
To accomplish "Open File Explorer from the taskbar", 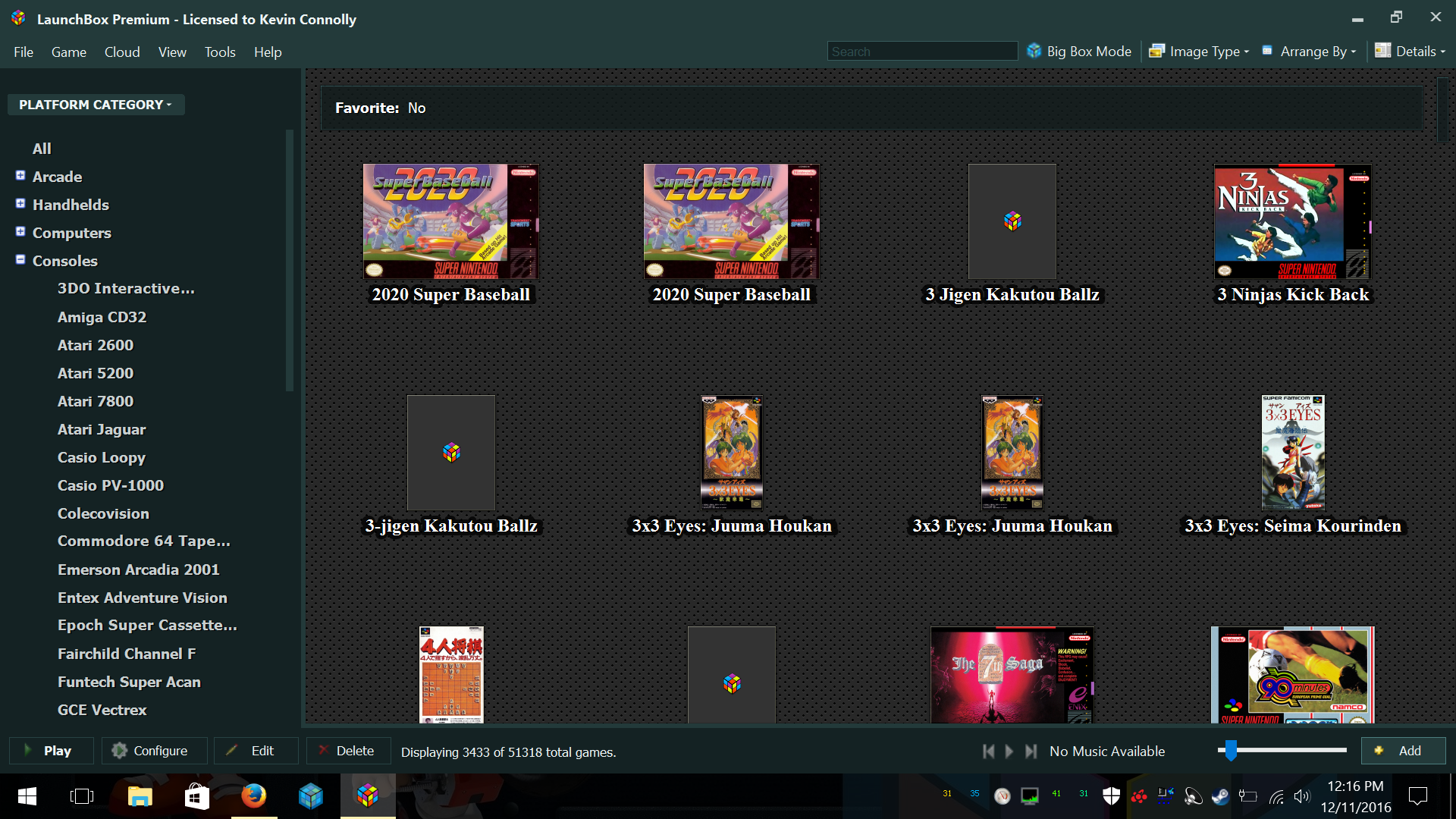I will tap(140, 796).
